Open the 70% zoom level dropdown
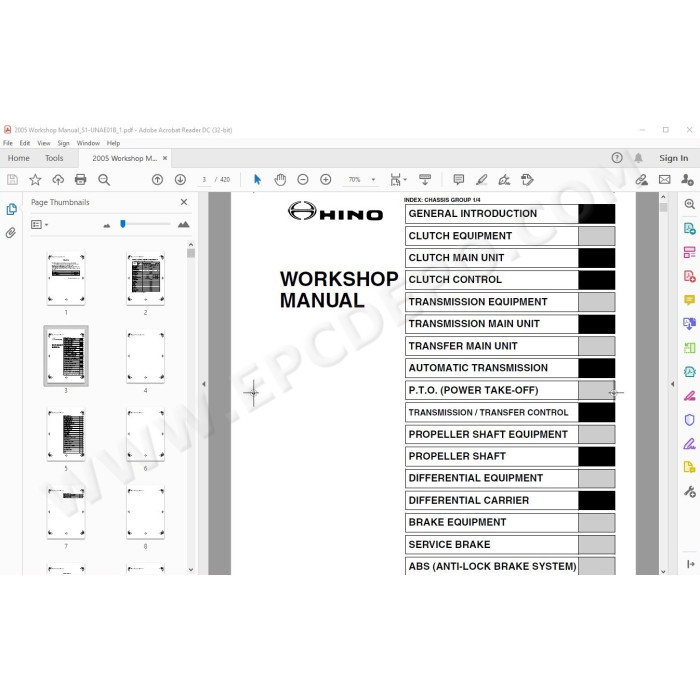The width and height of the screenshot is (700, 700). [x=373, y=180]
